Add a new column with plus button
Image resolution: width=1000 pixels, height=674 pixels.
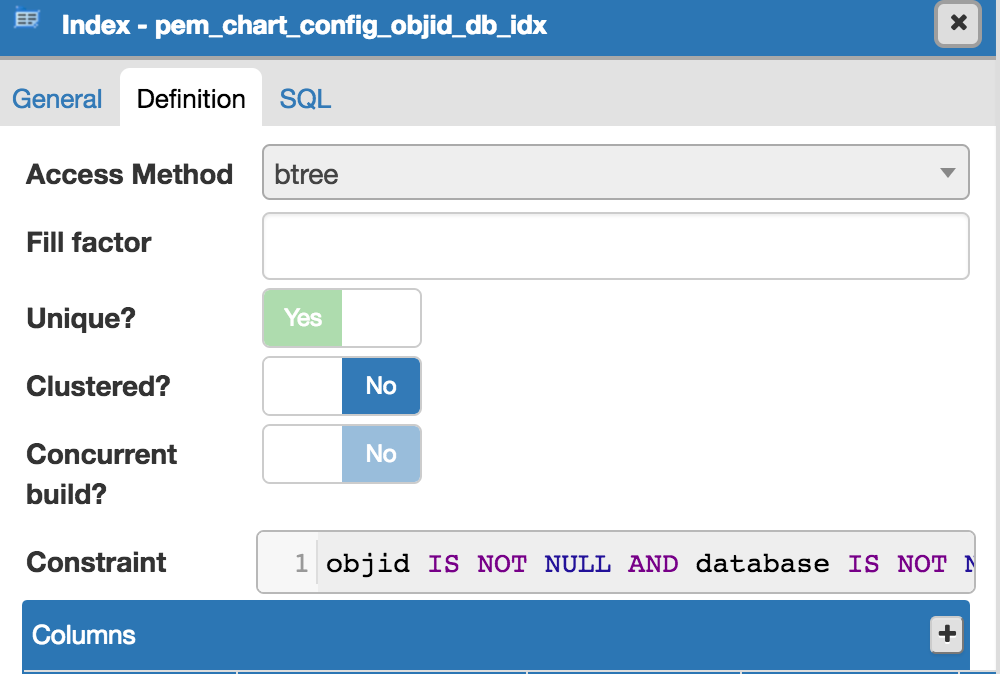945,634
